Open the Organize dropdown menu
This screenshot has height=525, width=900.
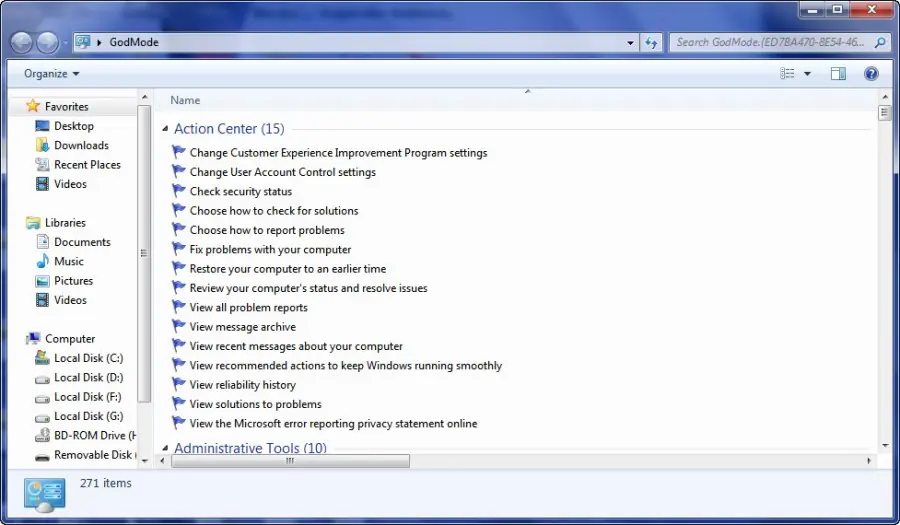(x=51, y=73)
